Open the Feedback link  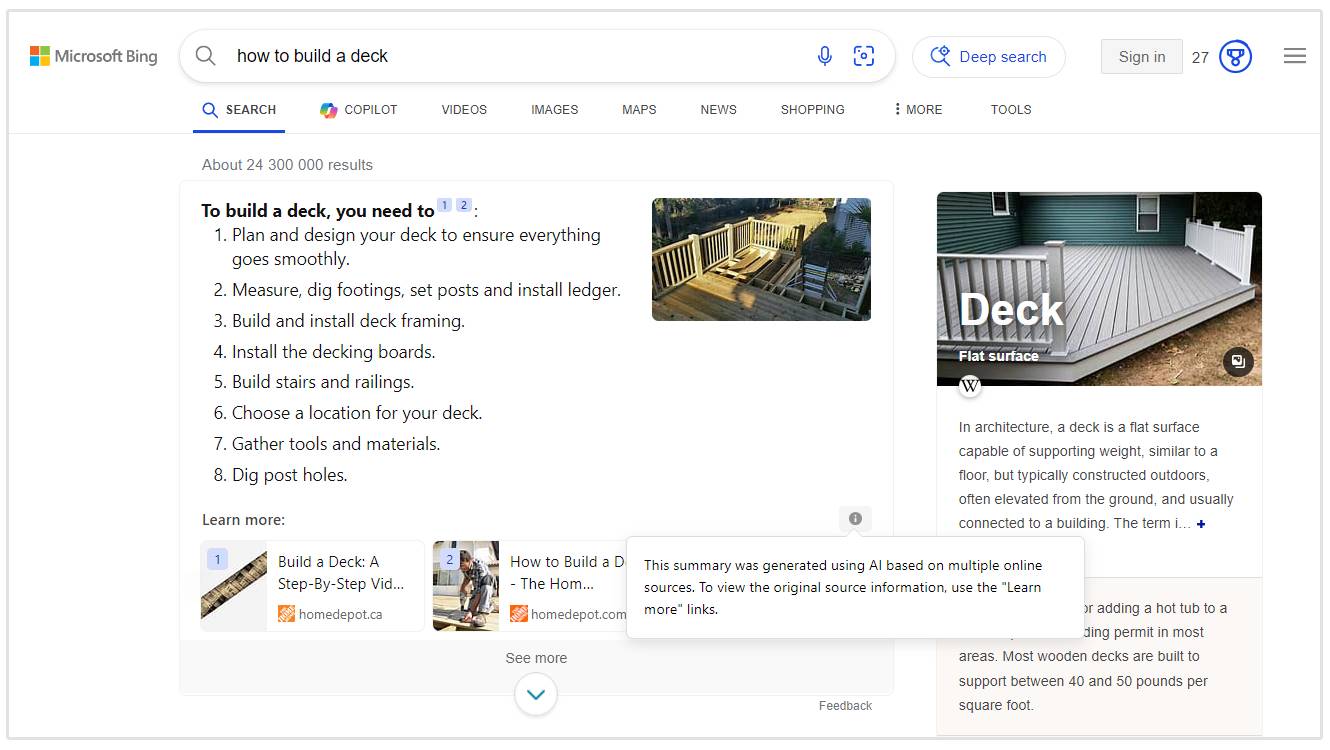coord(845,705)
